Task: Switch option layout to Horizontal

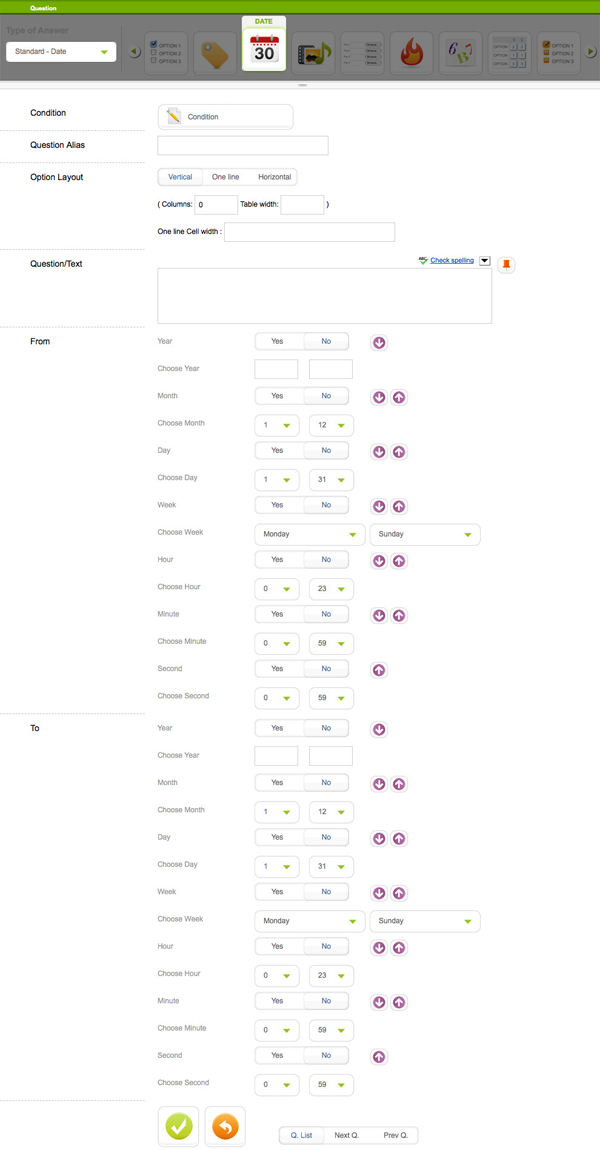Action: (x=274, y=177)
